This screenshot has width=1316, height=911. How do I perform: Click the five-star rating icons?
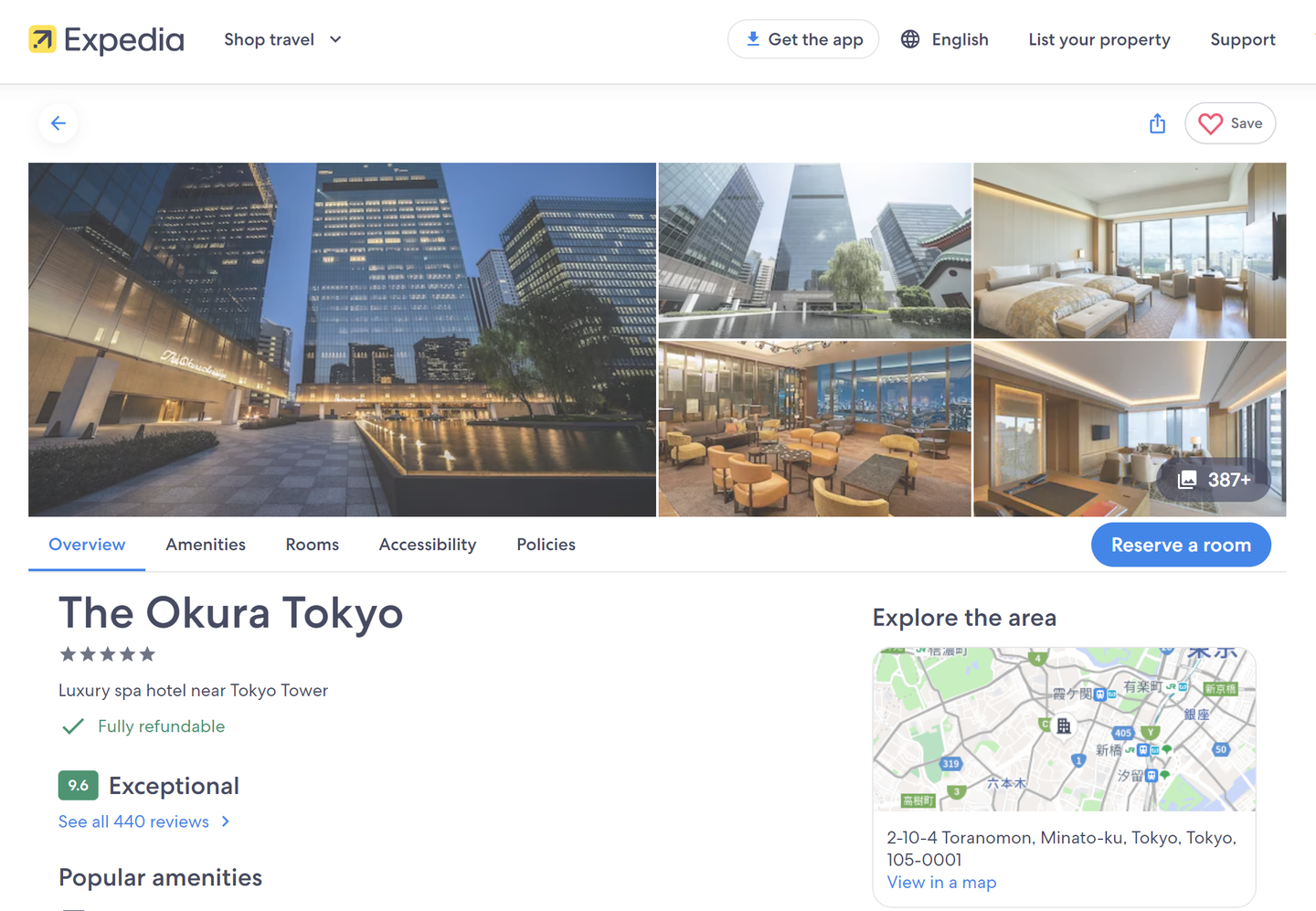click(x=107, y=654)
